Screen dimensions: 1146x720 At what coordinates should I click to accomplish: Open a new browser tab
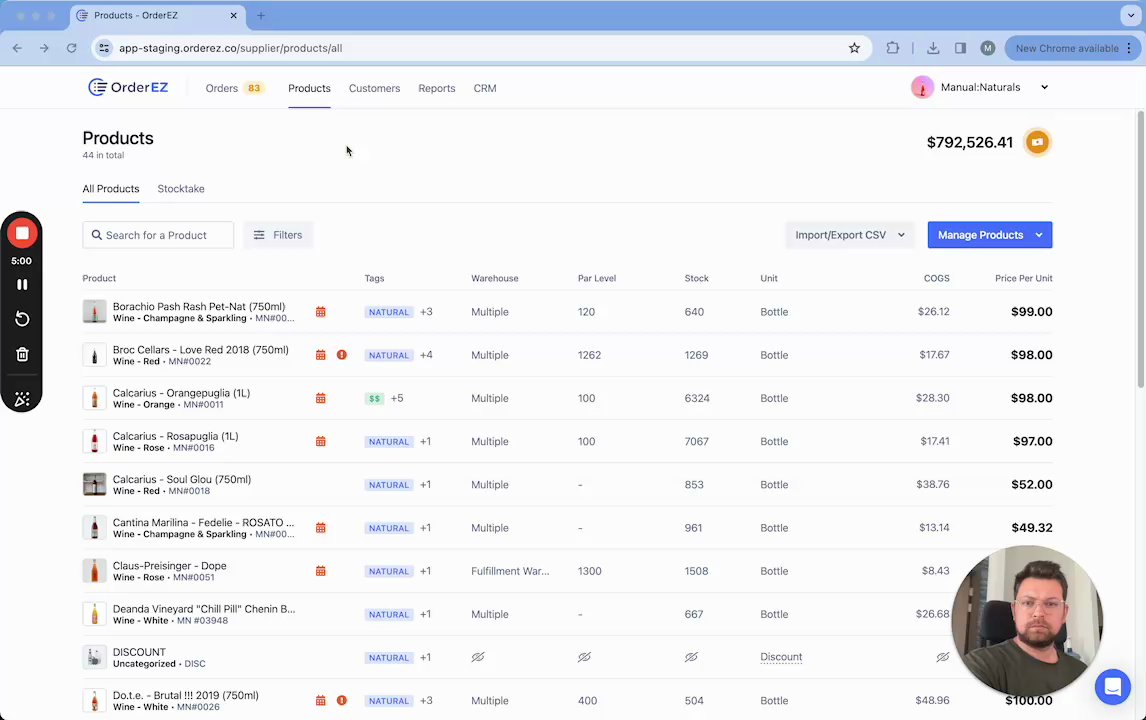click(261, 15)
